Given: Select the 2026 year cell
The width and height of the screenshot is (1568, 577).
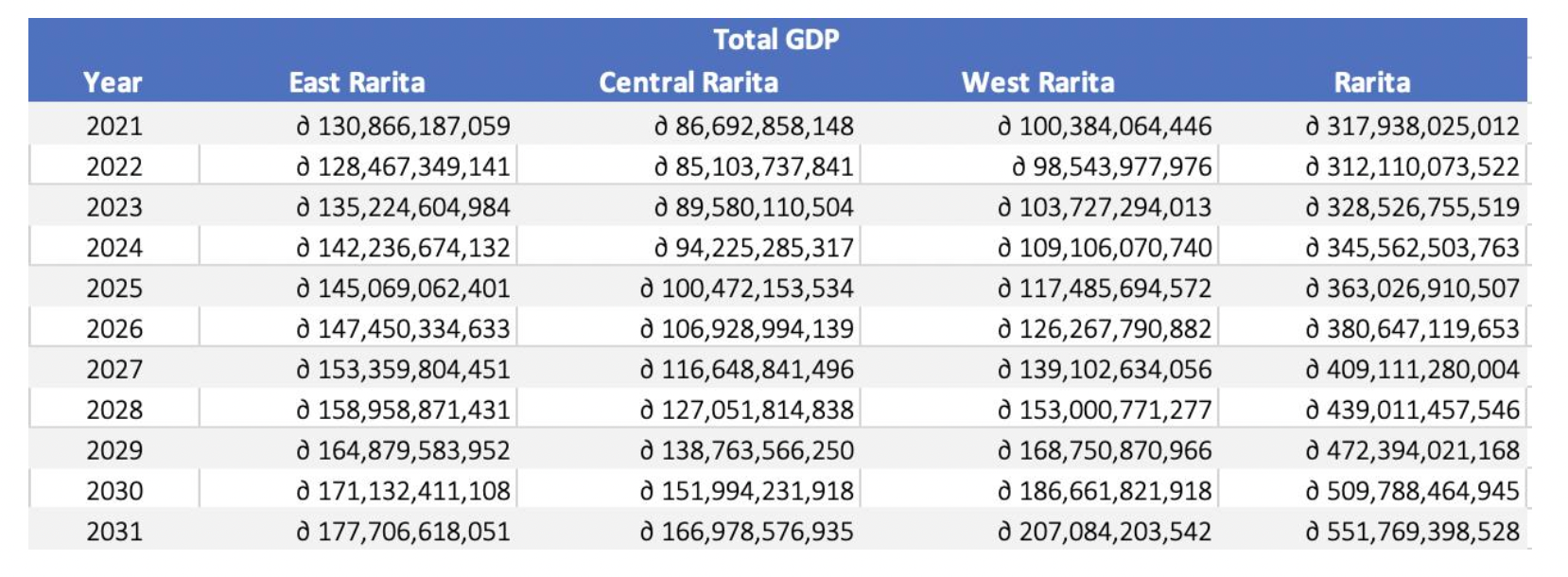Looking at the screenshot, I should [x=114, y=329].
